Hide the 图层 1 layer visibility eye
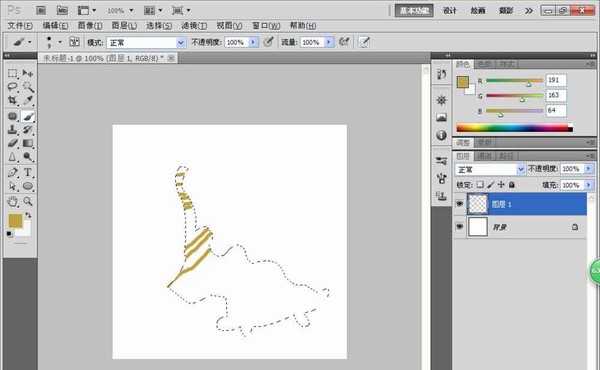600x370 pixels. point(460,204)
